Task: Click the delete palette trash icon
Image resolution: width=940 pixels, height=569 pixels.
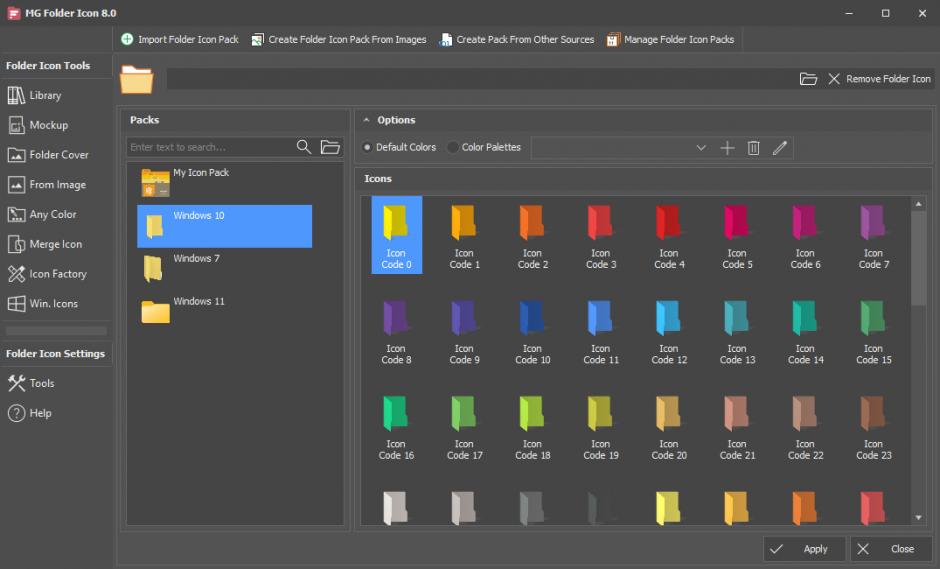Action: click(x=754, y=148)
